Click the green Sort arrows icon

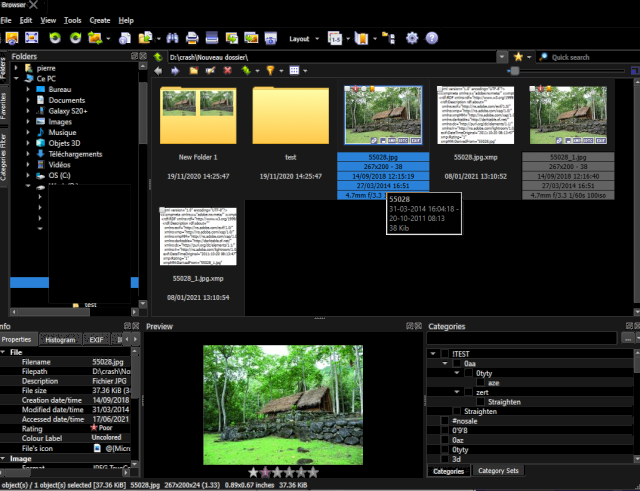(246, 71)
